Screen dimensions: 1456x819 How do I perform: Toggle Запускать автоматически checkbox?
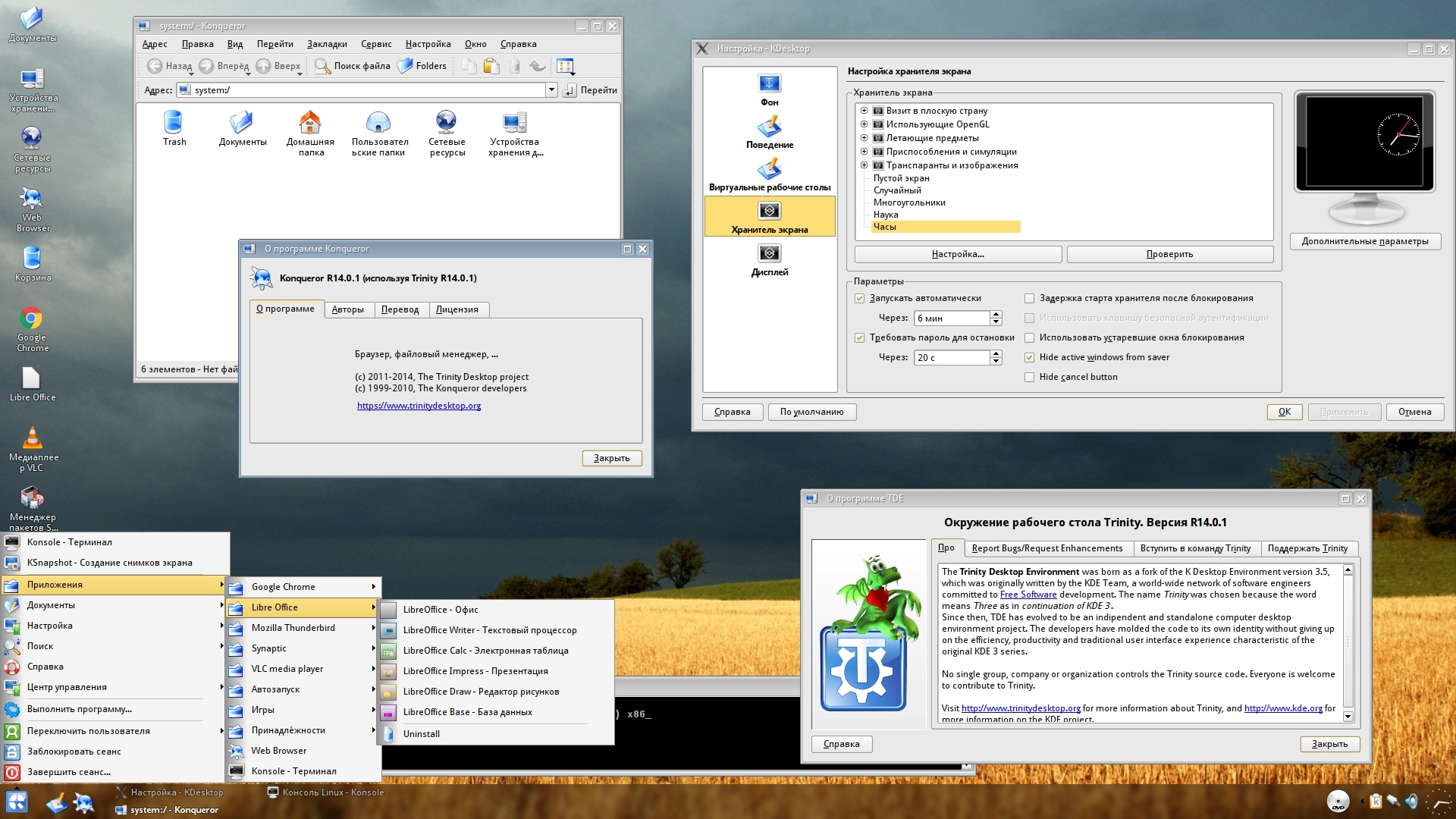(x=859, y=299)
